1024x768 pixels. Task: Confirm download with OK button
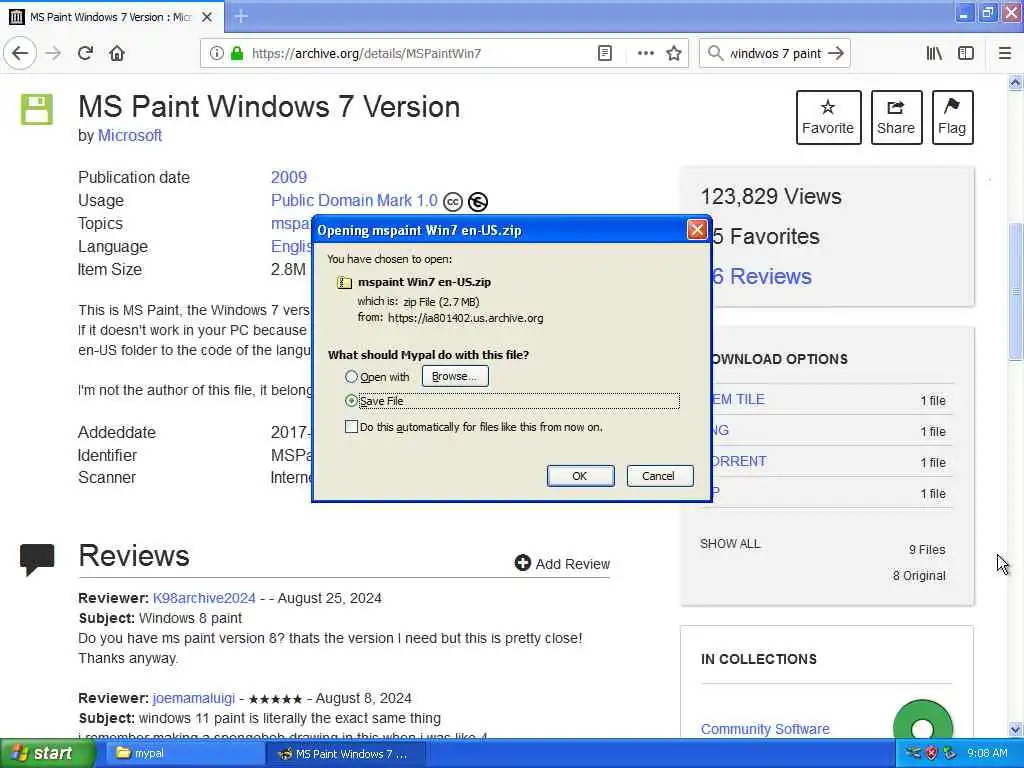[580, 476]
